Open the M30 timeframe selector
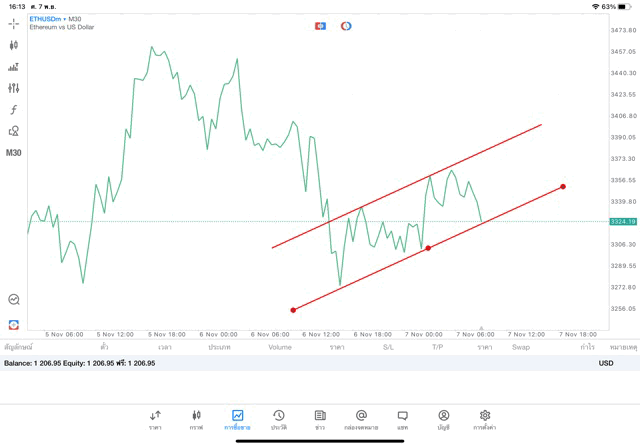 coord(14,153)
